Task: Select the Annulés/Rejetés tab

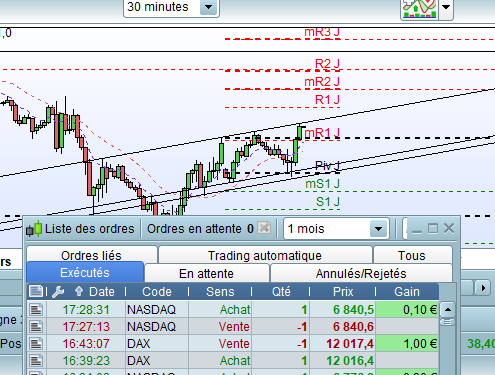Action: tap(361, 273)
